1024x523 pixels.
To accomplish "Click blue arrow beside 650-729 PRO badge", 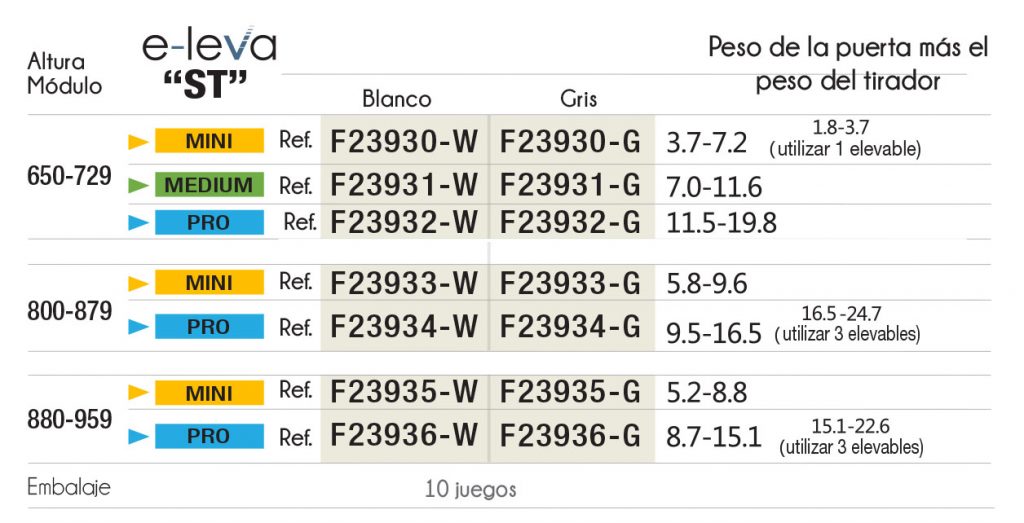I will pyautogui.click(x=138, y=224).
